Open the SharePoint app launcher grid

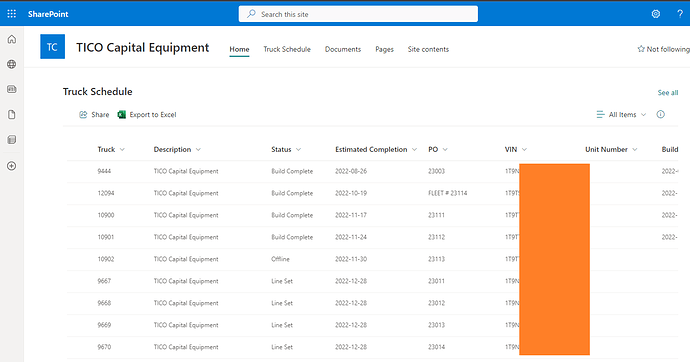click(11, 14)
